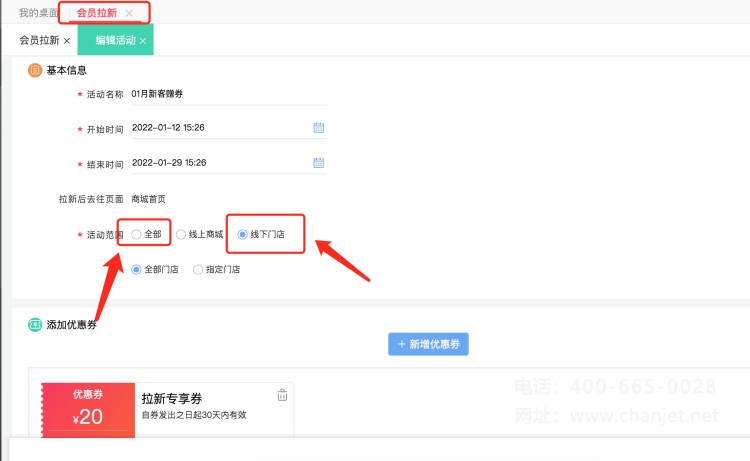Click the 开始时间 date field

pyautogui.click(x=229, y=128)
